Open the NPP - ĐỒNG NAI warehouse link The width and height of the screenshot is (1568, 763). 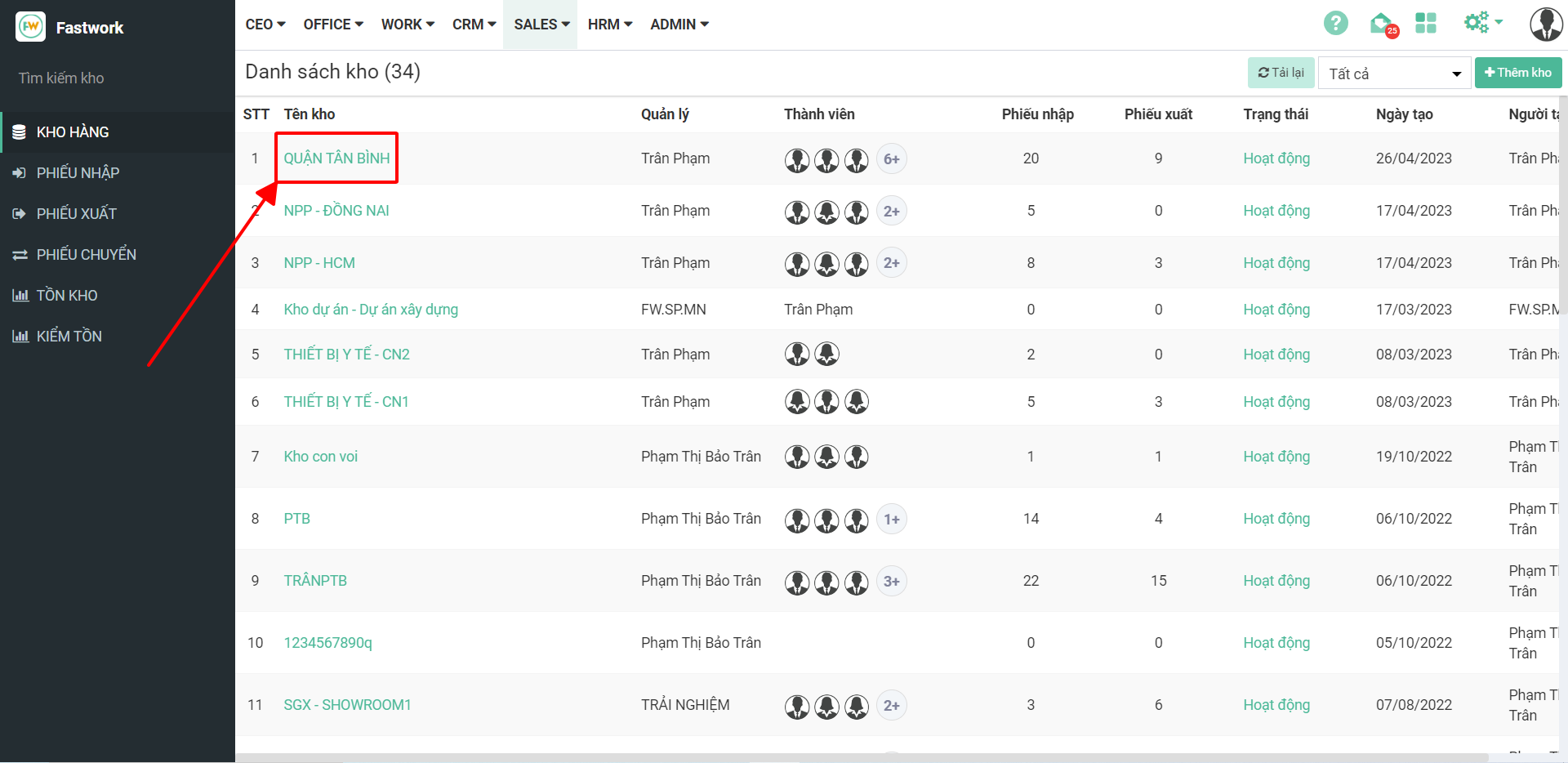336,211
